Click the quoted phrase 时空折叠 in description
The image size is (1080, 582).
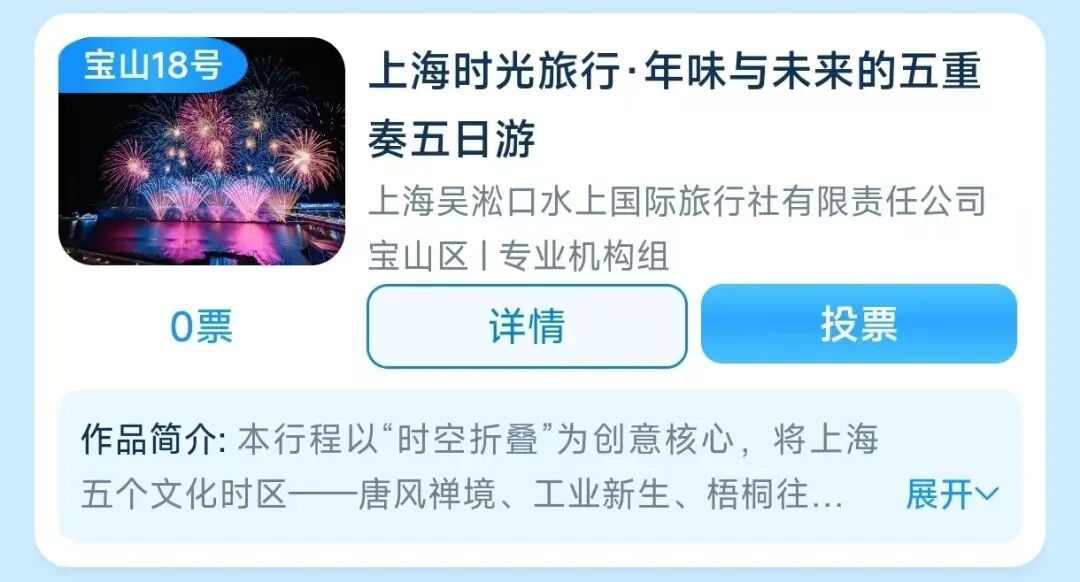467,439
